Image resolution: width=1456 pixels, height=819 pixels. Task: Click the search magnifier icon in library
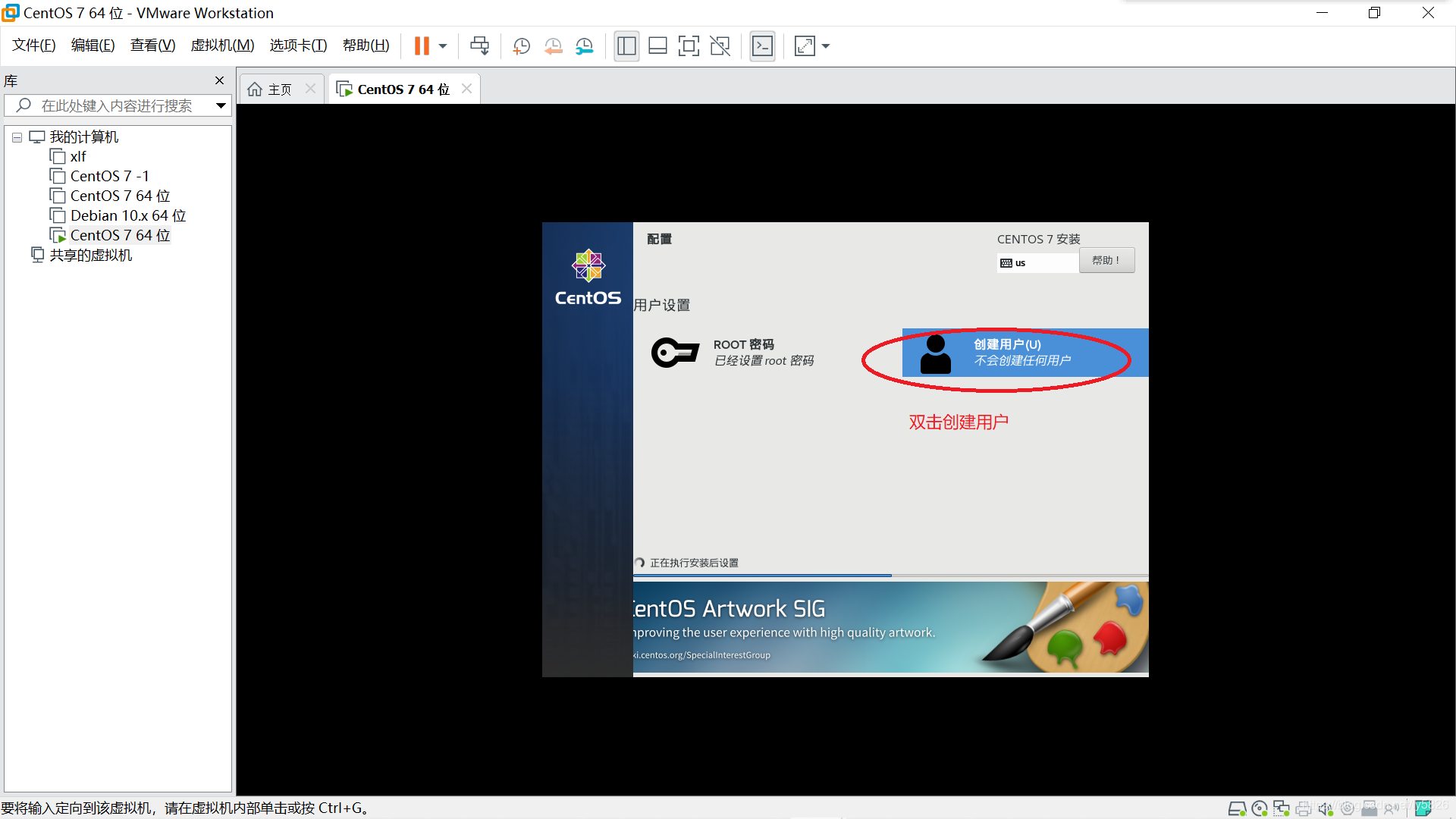(24, 105)
